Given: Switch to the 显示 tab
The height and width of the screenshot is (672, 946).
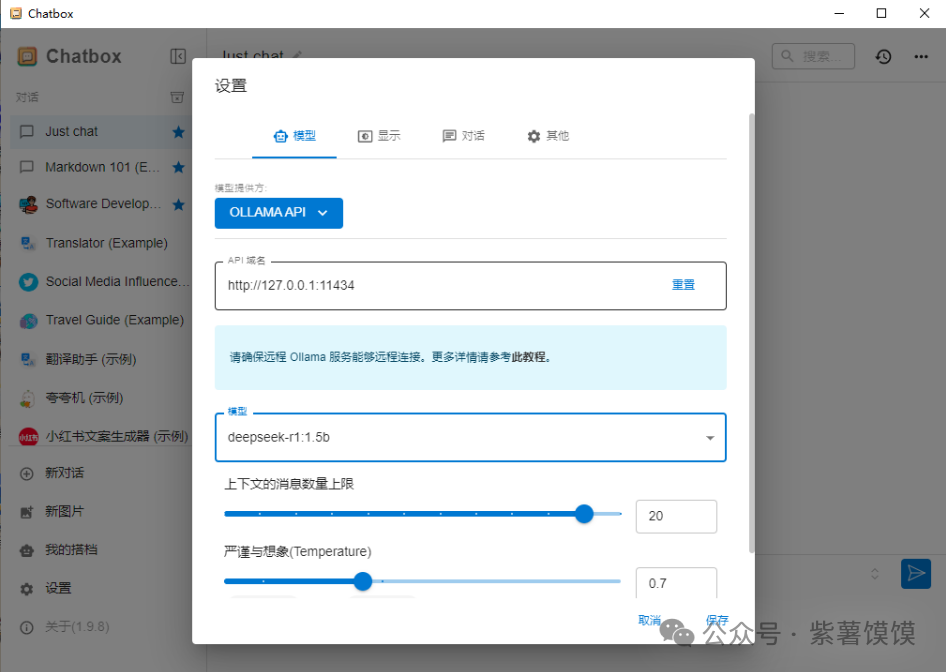Looking at the screenshot, I should tap(379, 136).
